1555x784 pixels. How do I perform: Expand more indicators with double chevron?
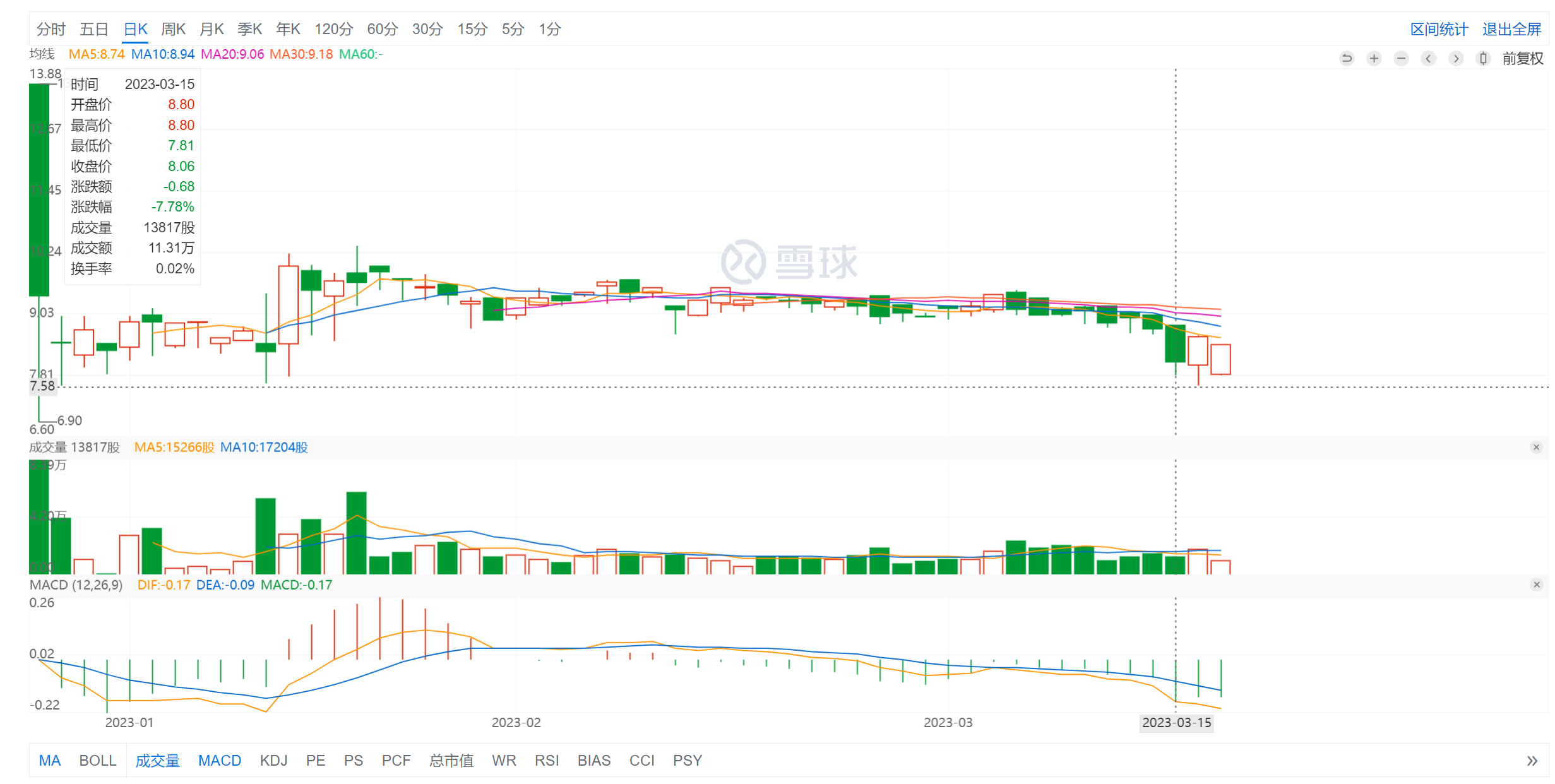point(1532,761)
